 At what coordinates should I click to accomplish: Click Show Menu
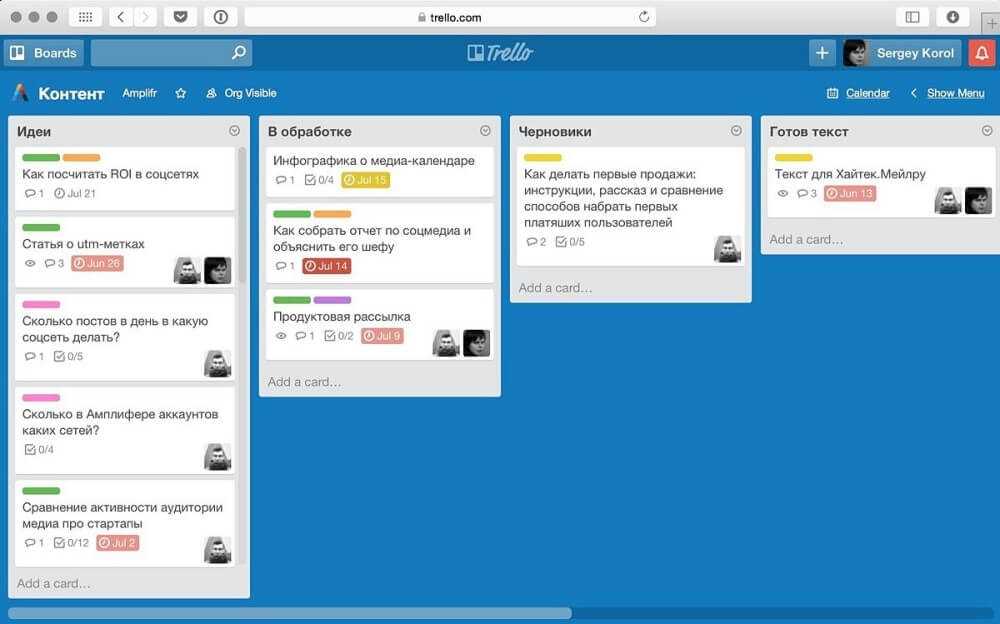coord(948,93)
